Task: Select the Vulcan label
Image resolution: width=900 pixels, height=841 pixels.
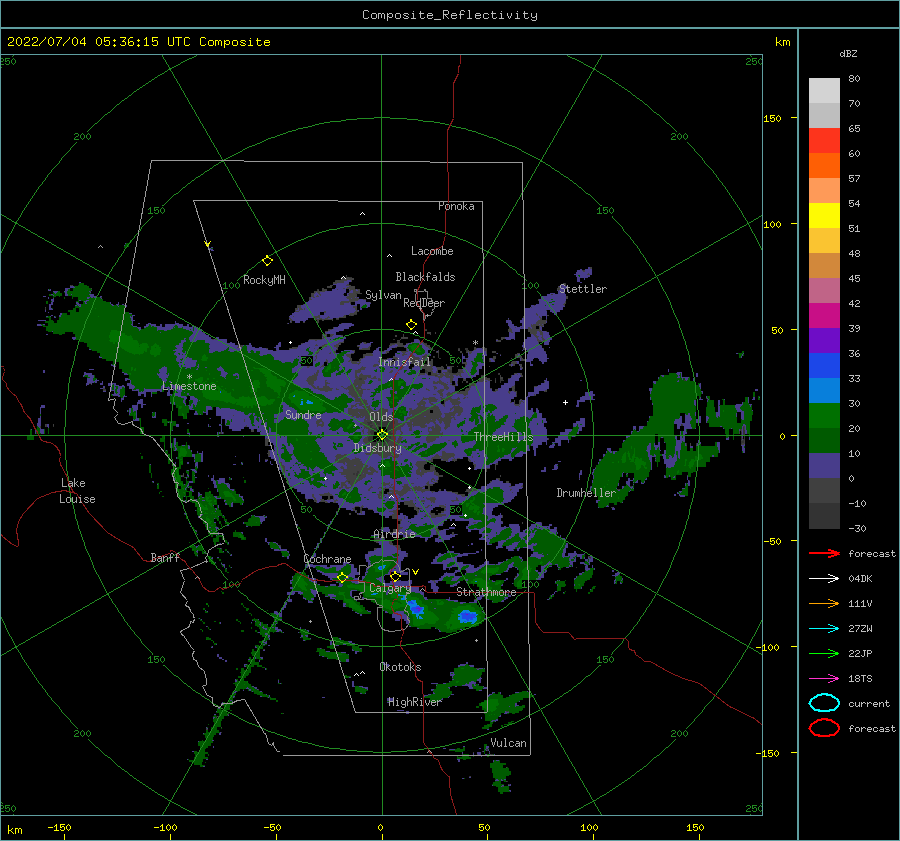Action: 508,743
